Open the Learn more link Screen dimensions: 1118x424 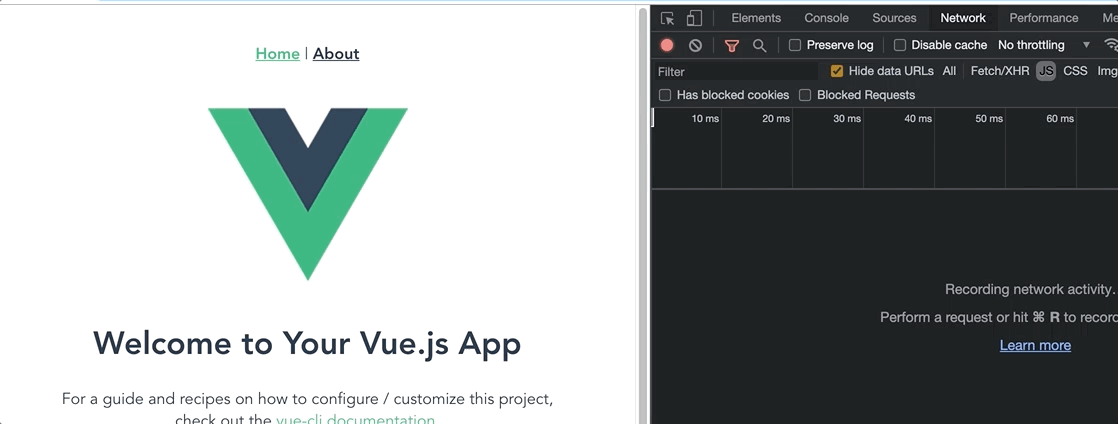pyautogui.click(x=1035, y=346)
